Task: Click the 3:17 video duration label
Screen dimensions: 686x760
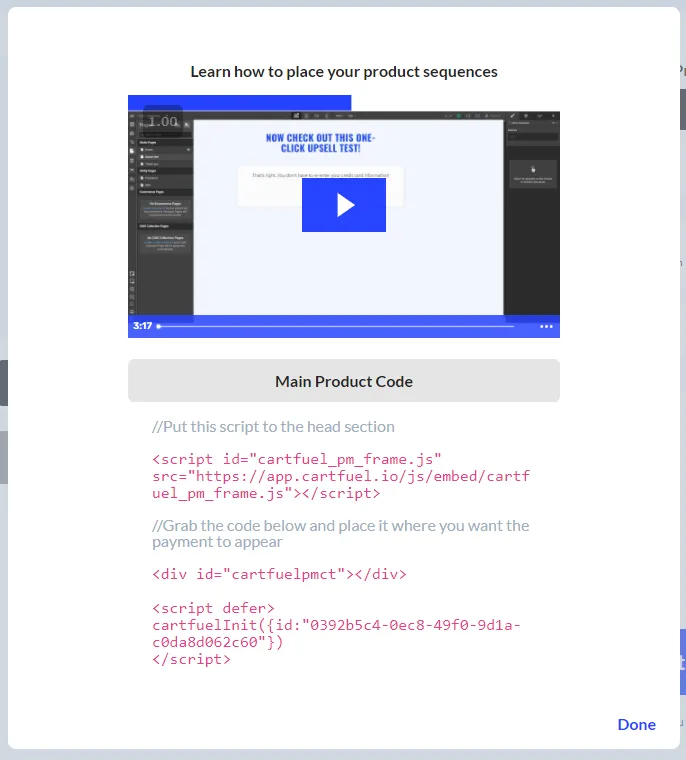Action: click(143, 326)
